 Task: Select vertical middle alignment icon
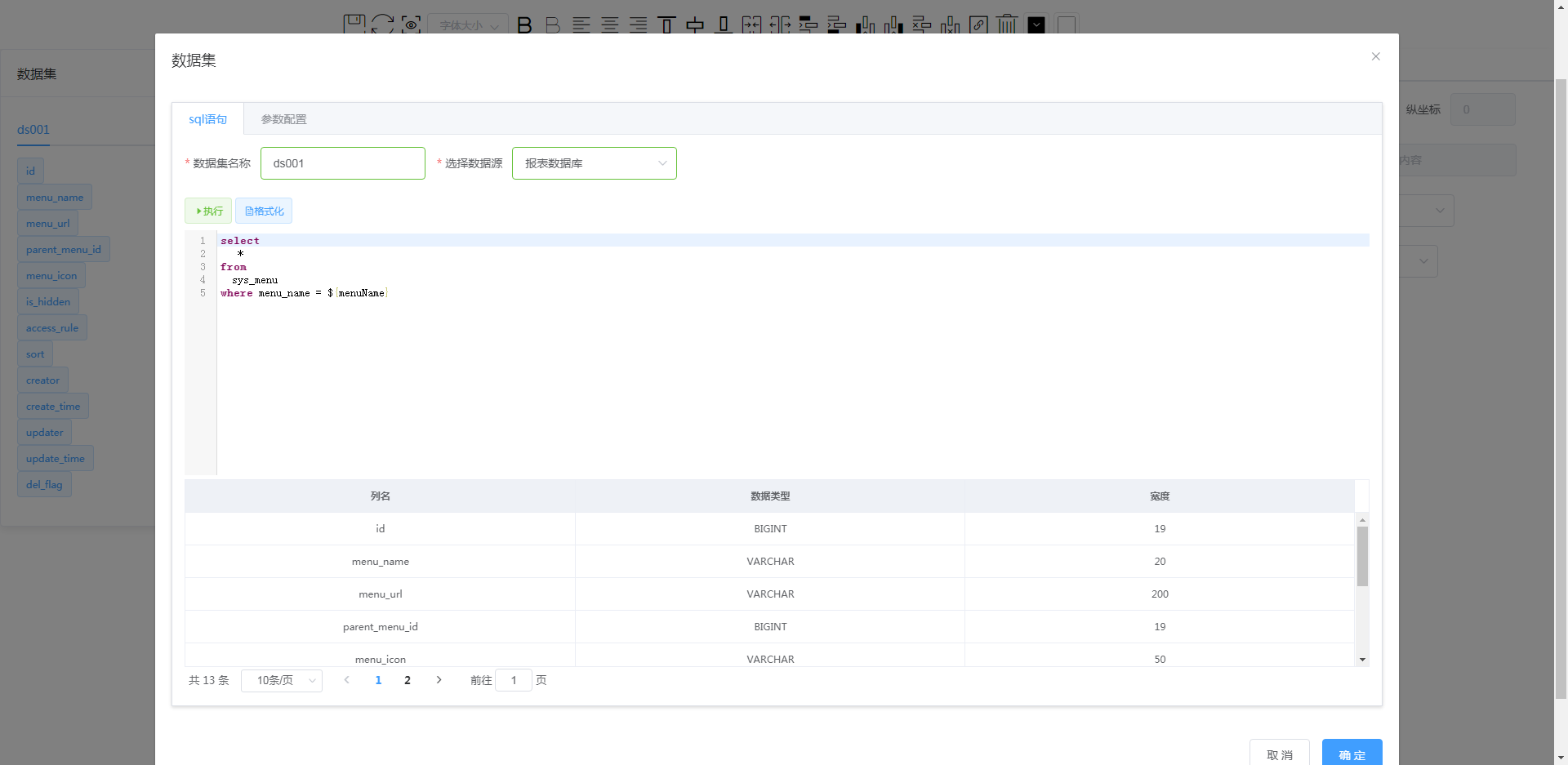tap(695, 25)
